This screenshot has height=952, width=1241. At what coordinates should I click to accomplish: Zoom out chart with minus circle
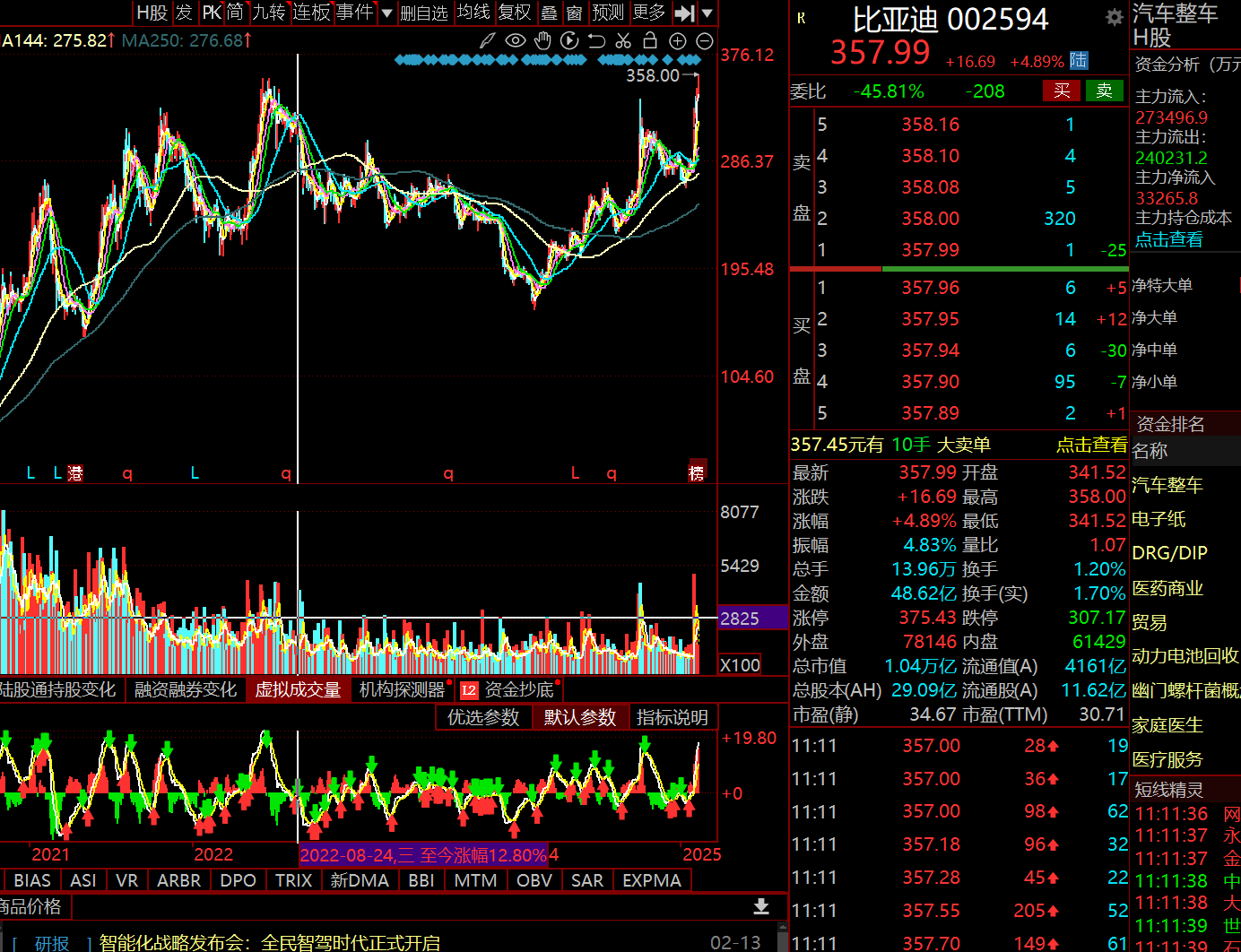[705, 40]
